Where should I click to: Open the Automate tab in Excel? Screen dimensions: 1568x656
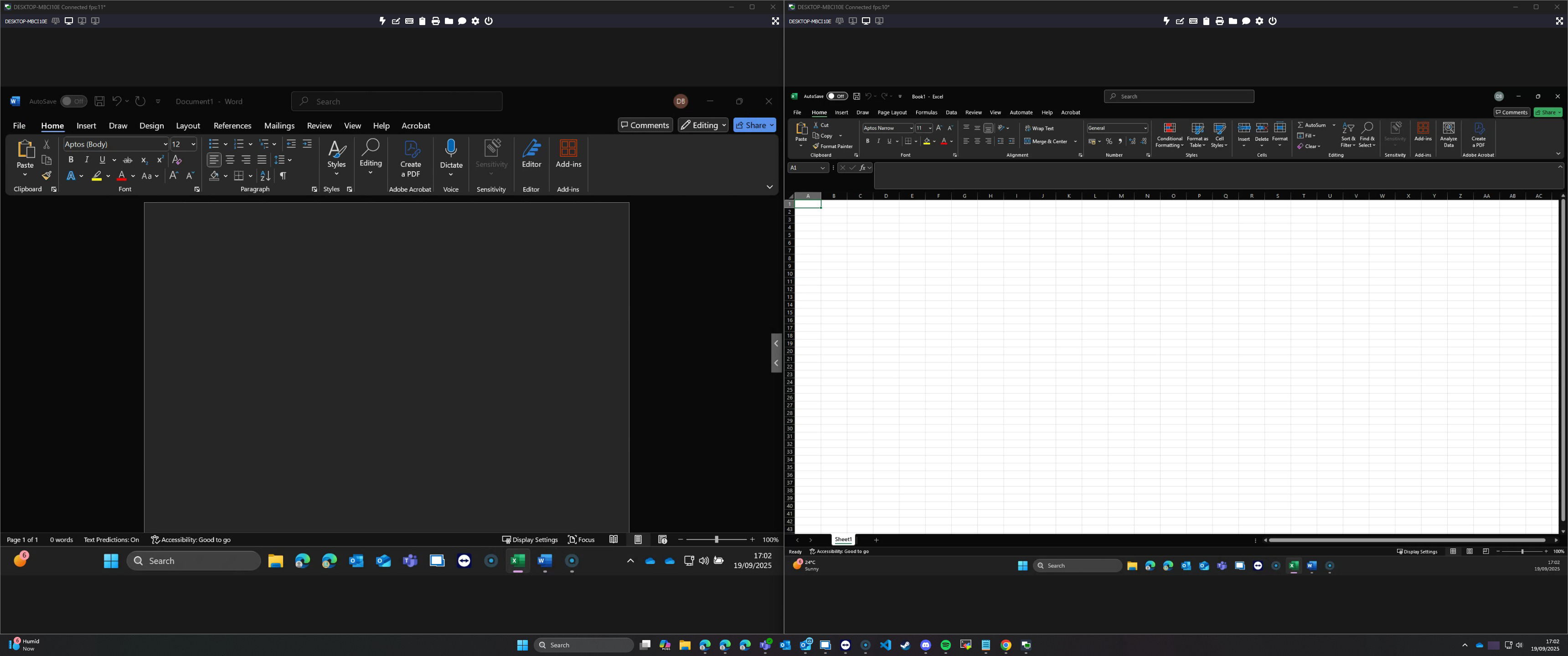tap(1021, 113)
